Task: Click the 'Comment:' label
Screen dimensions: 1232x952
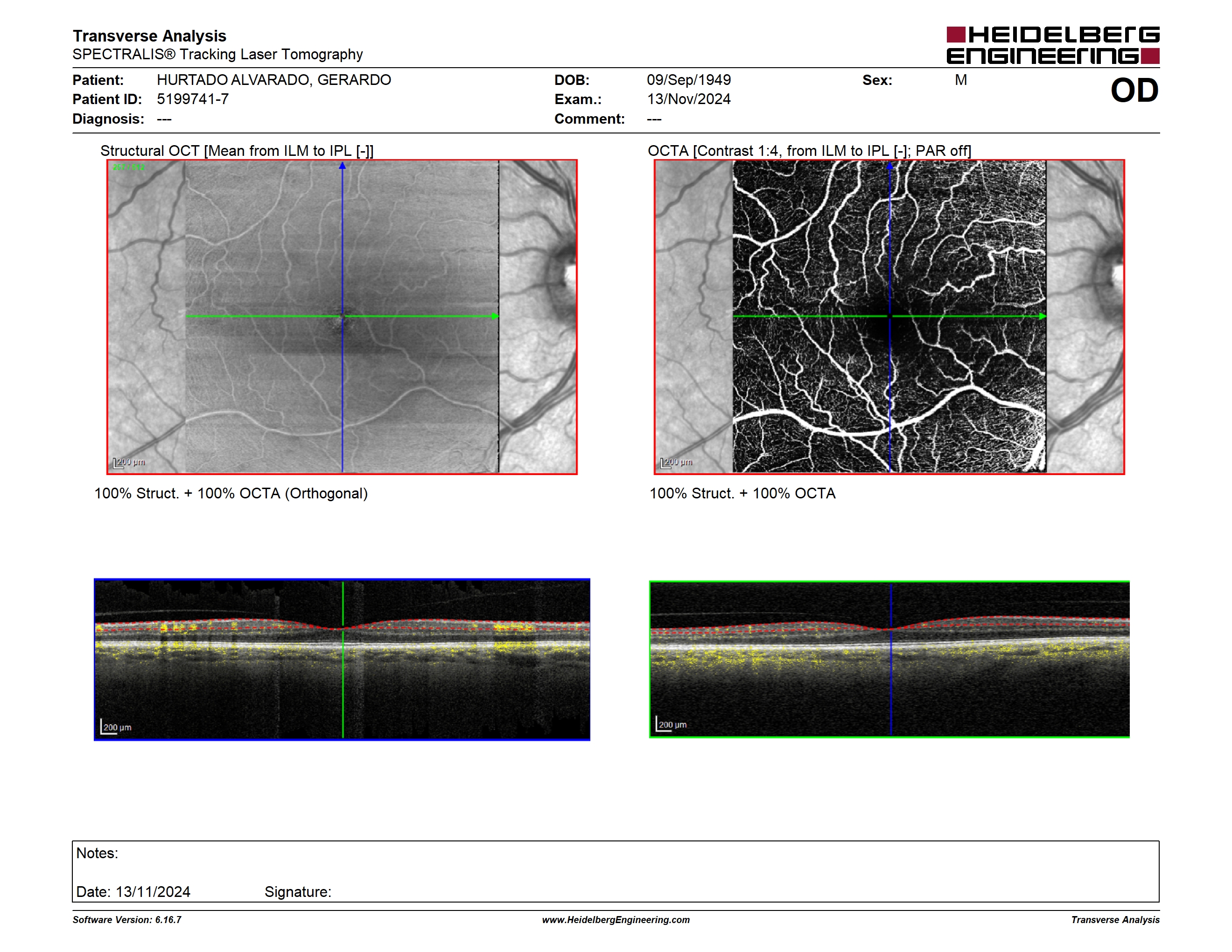Action: [x=589, y=119]
